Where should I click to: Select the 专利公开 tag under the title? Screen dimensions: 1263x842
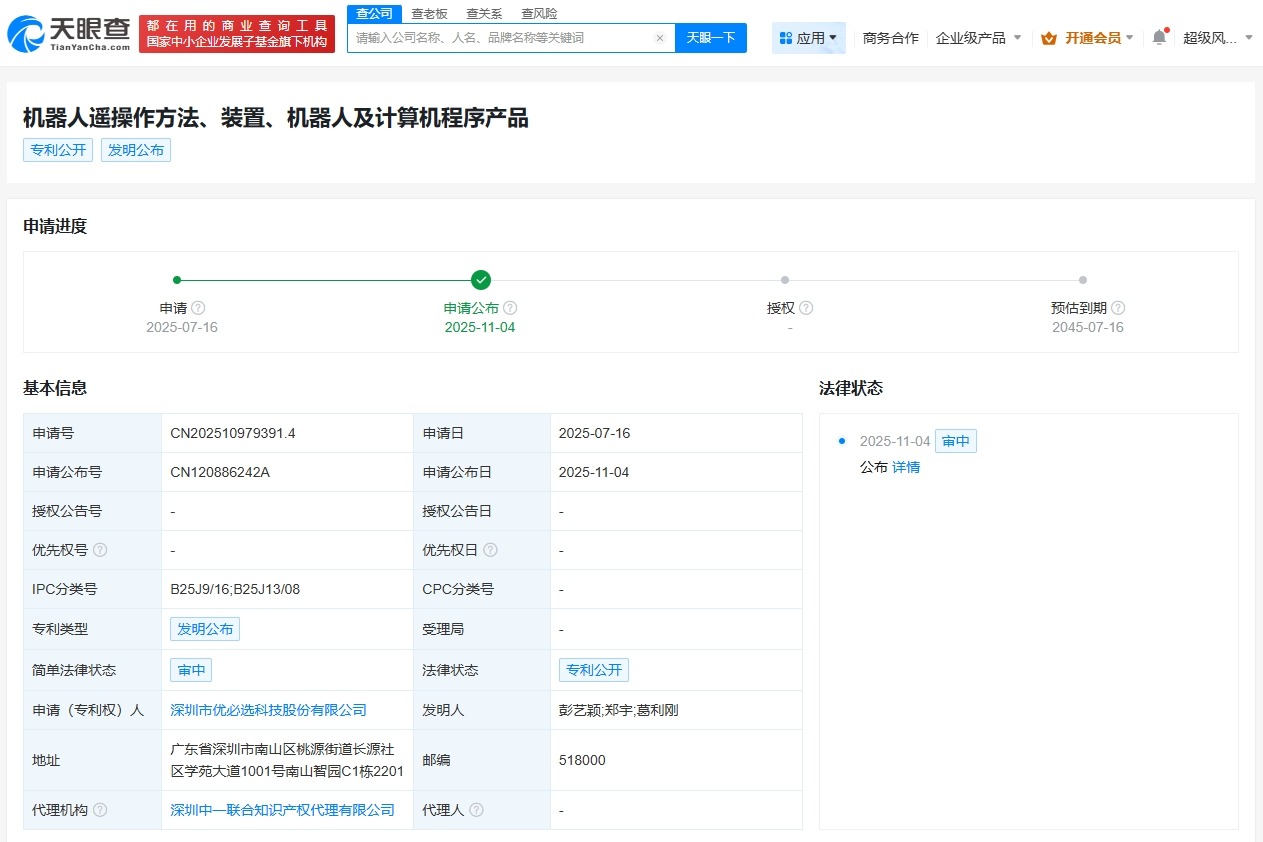57,150
